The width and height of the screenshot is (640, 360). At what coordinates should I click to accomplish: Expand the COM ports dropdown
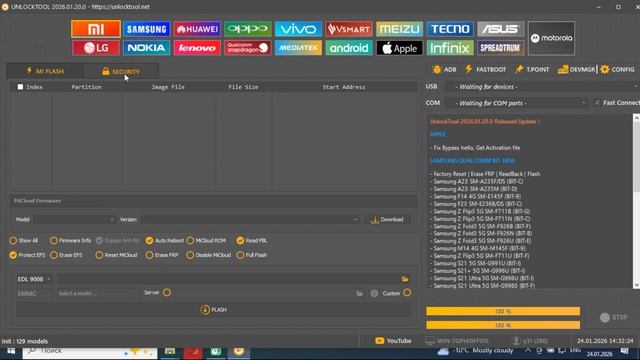[517, 103]
